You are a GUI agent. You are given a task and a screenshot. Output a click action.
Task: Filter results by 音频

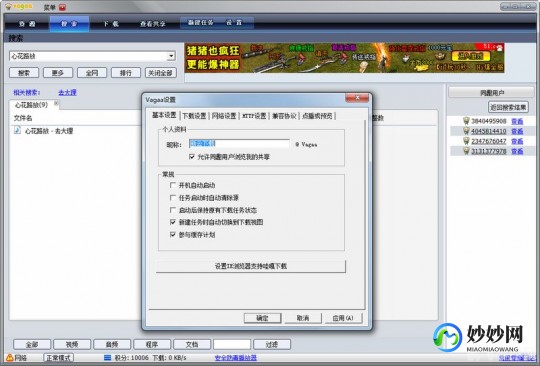point(112,344)
